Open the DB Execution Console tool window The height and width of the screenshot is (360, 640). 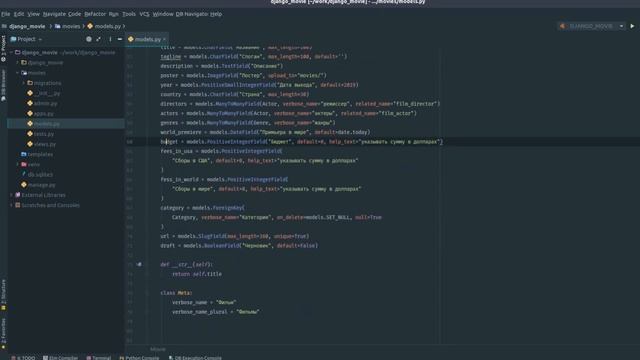point(195,358)
